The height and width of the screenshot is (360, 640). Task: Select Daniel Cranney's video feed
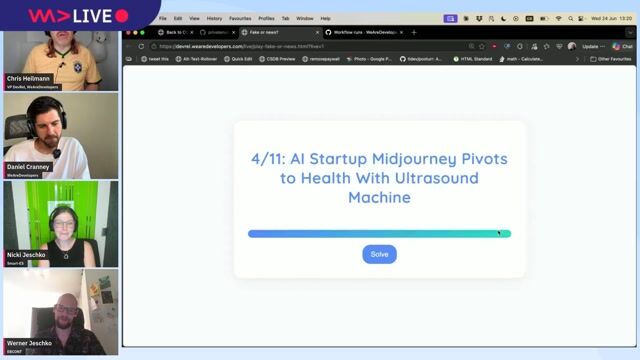pos(60,136)
